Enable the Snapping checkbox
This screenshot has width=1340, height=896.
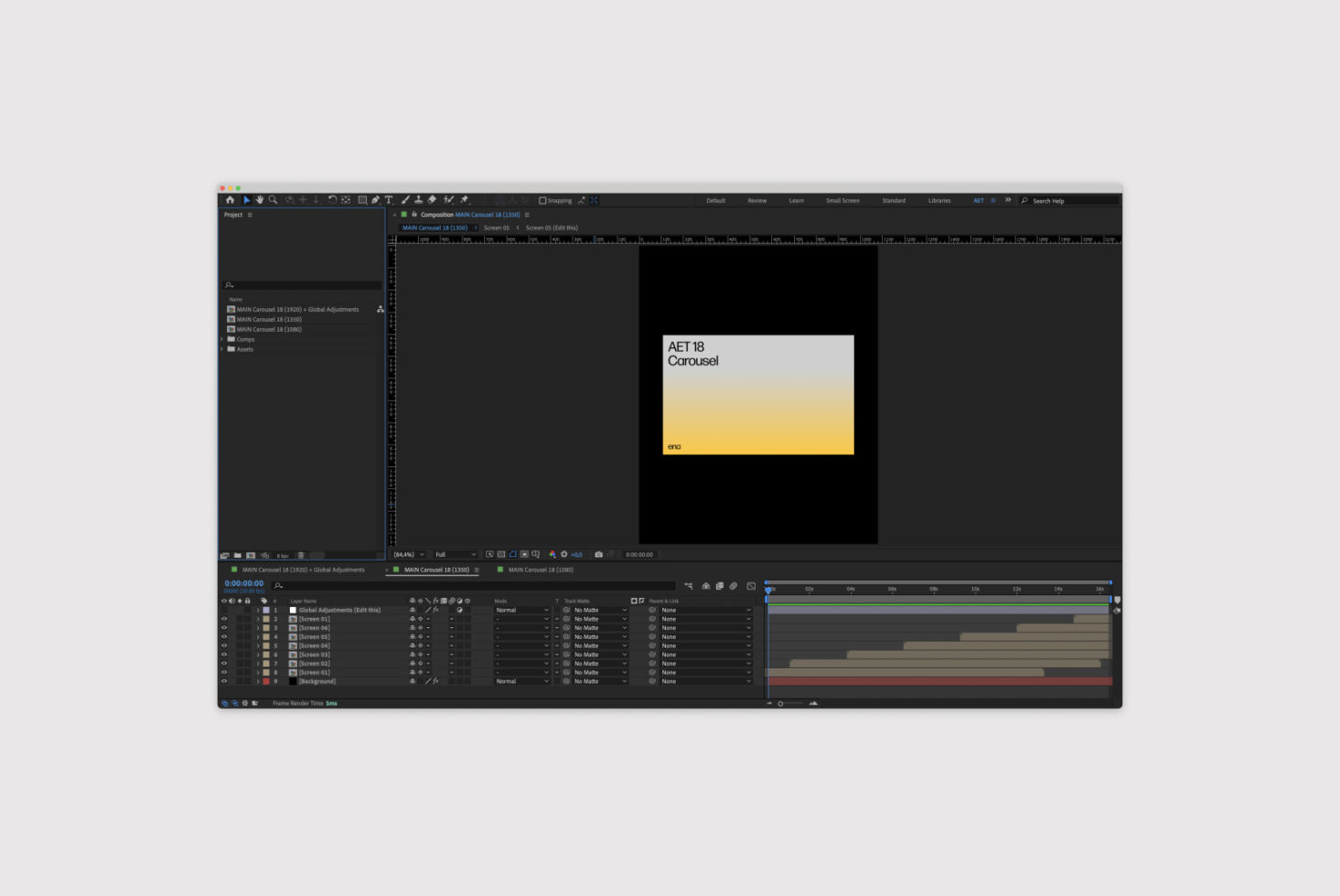[542, 200]
